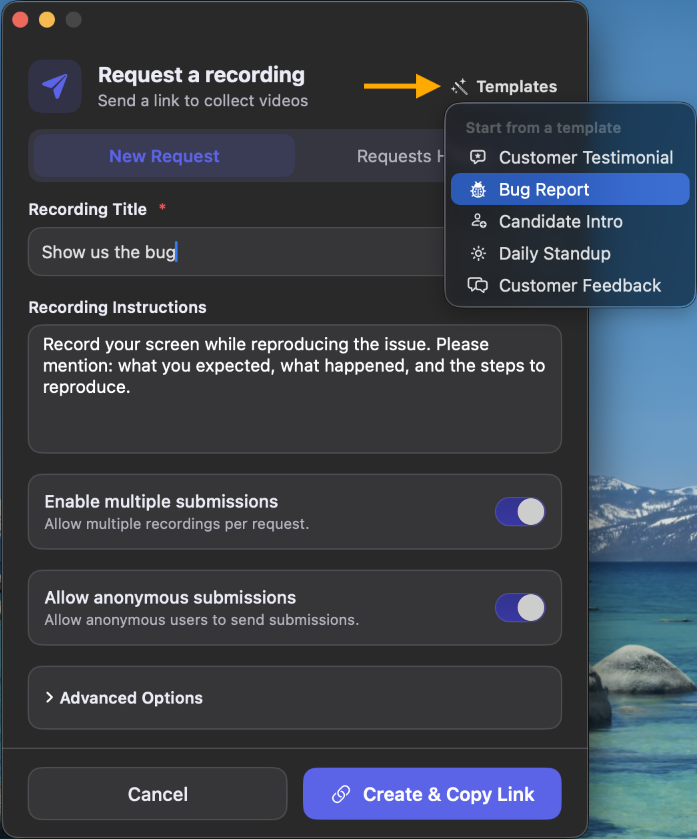
Task: Click the 'Request a recording' heading
Action: click(201, 75)
